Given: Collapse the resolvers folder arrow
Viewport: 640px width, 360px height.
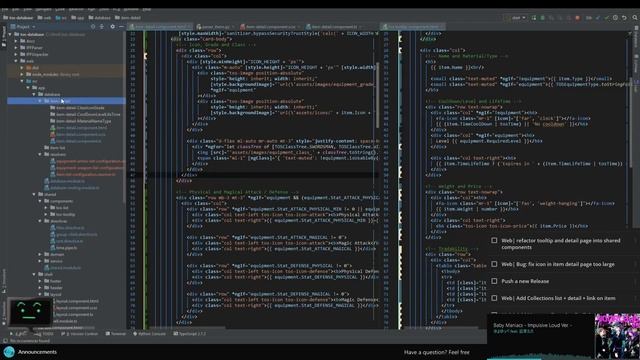Looking at the screenshot, I should tap(40, 154).
